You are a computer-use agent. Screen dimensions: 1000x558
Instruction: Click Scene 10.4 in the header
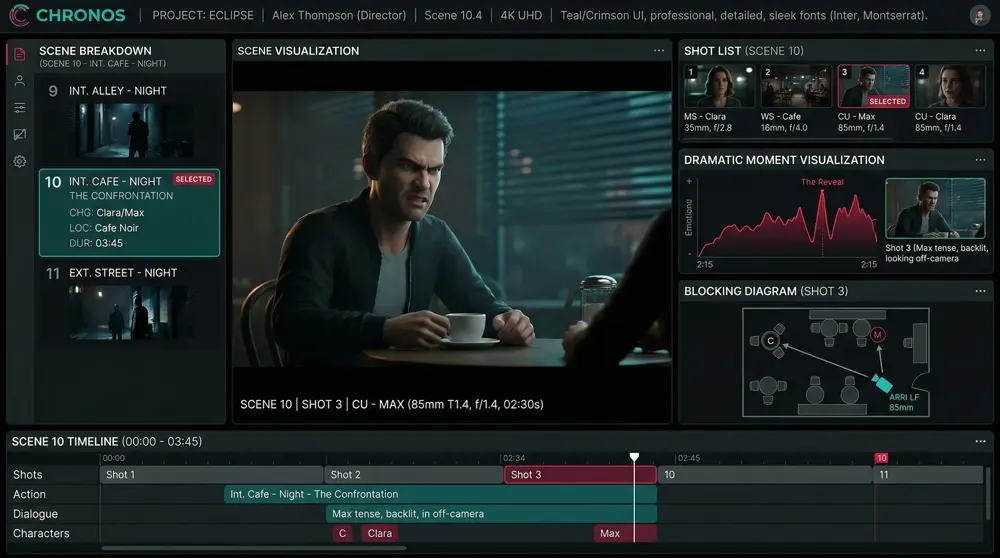(453, 15)
